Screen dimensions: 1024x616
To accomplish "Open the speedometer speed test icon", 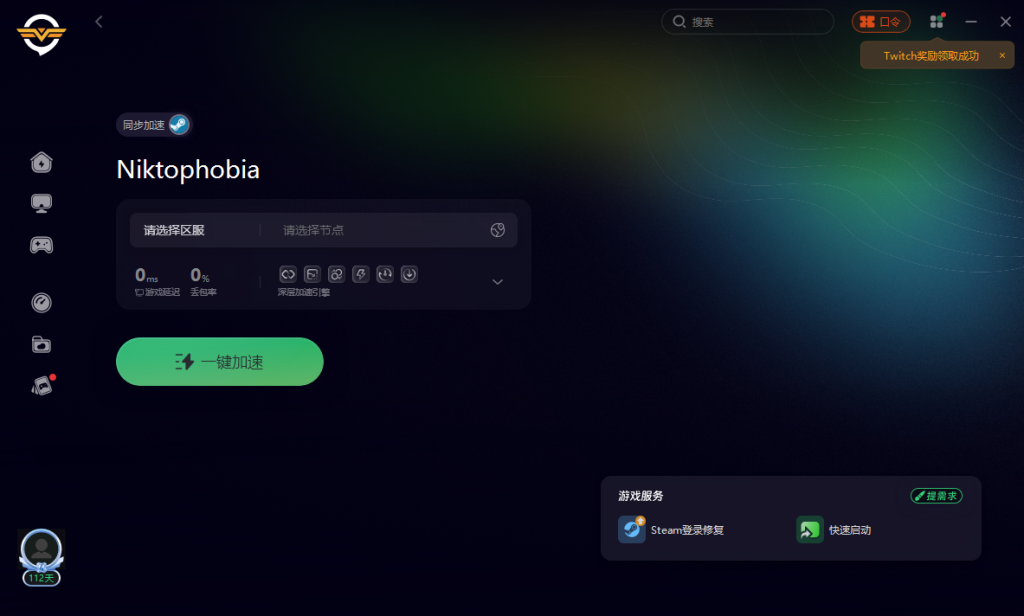I will [x=41, y=302].
